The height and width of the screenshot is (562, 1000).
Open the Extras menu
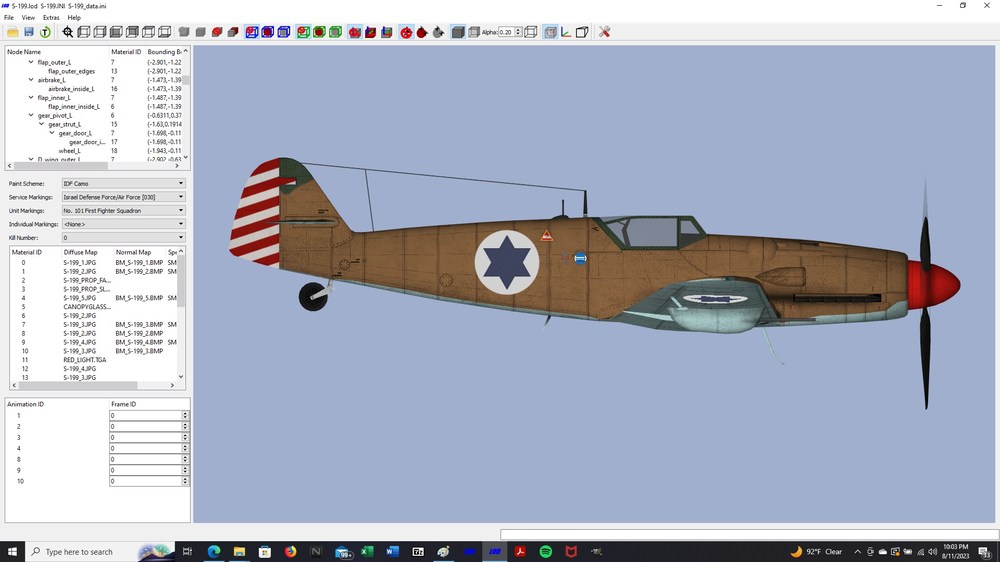tap(51, 18)
